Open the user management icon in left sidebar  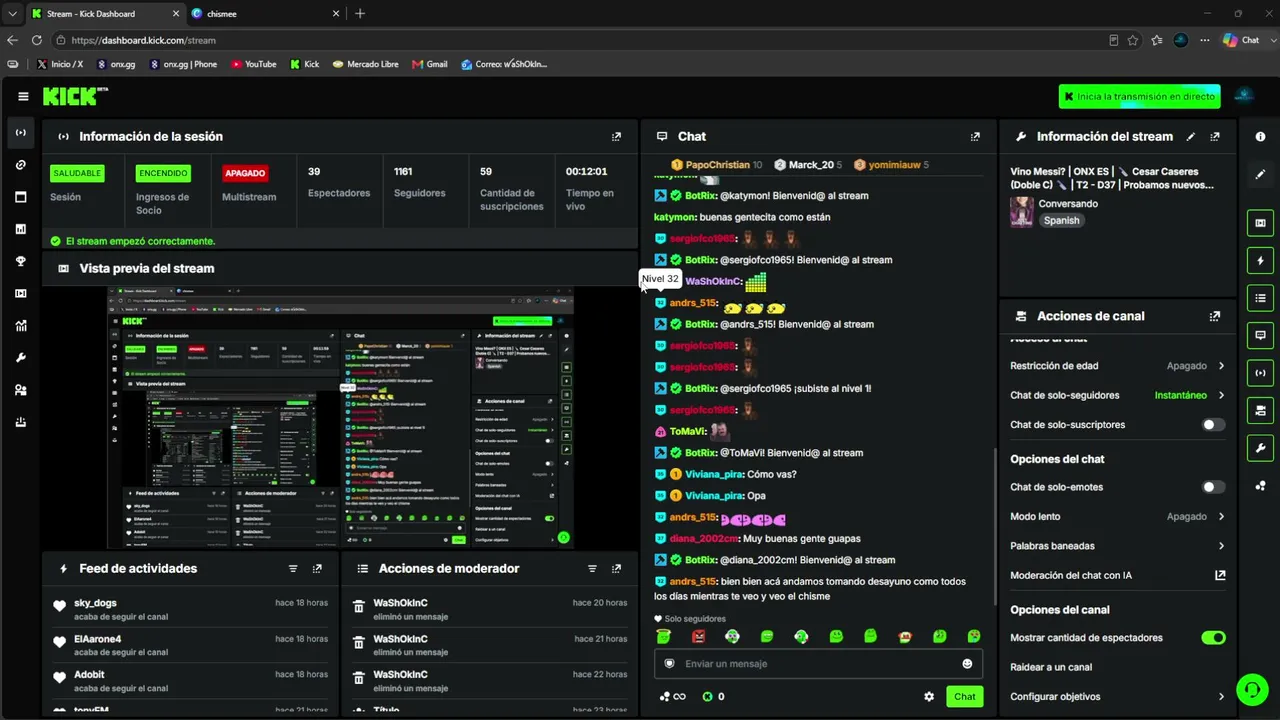[21, 390]
